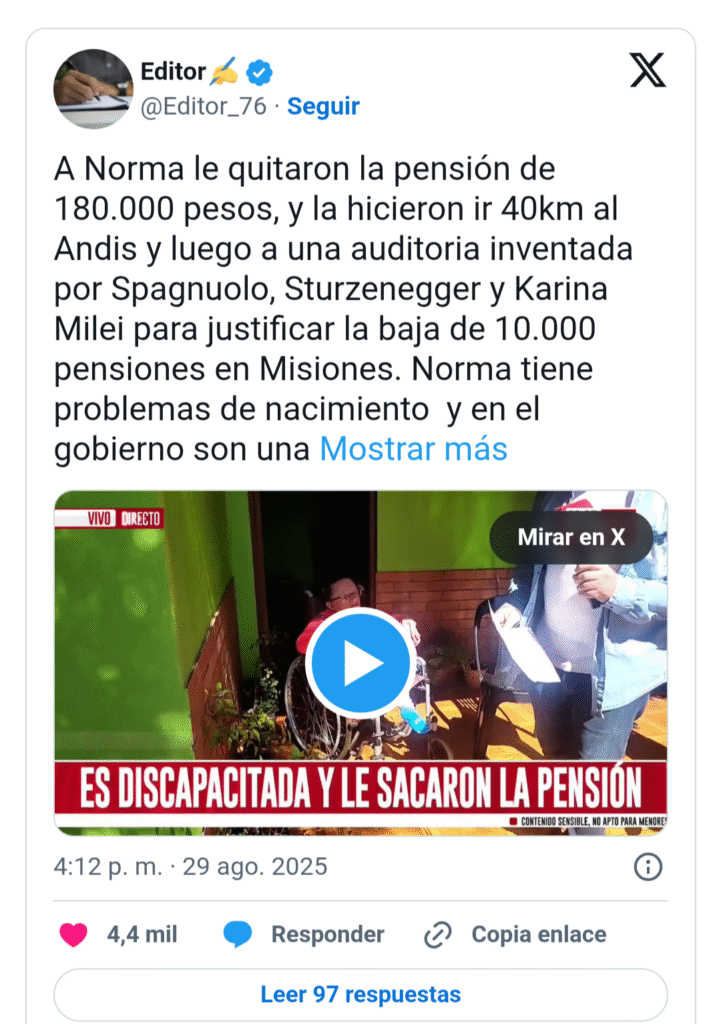Click the copy link chain icon

(x=438, y=935)
